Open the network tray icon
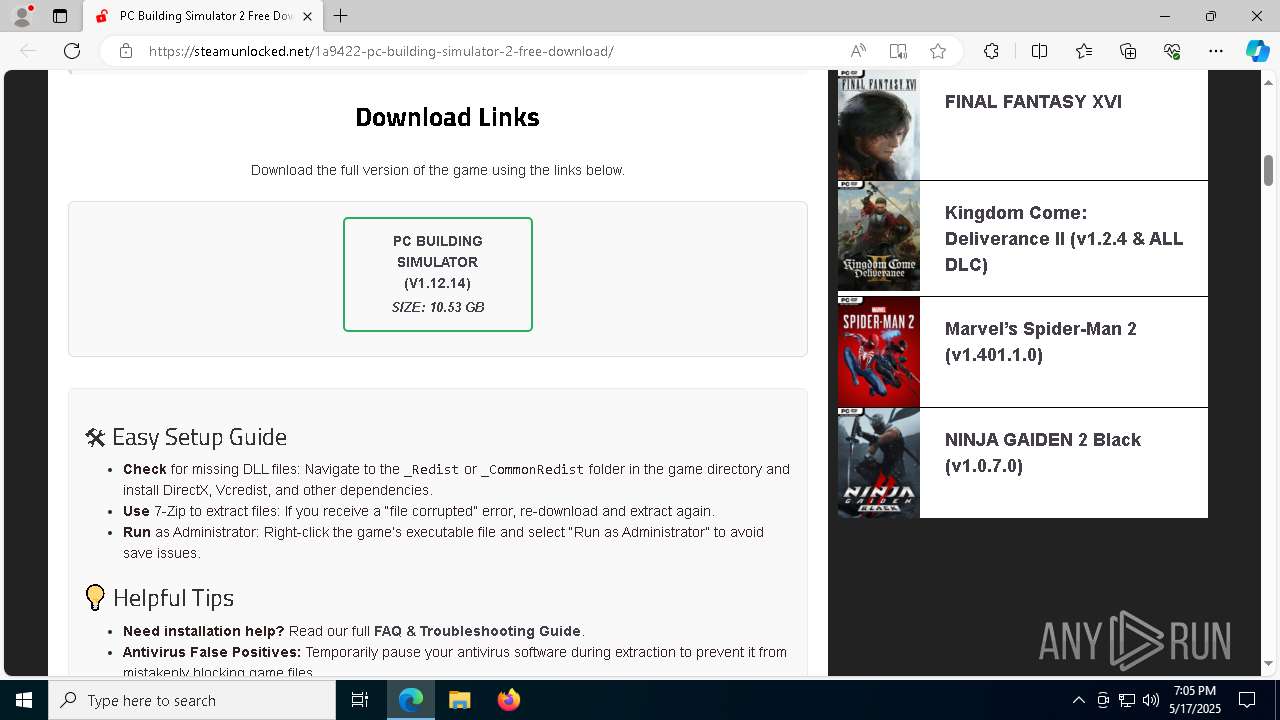1280x720 pixels. [x=1126, y=700]
